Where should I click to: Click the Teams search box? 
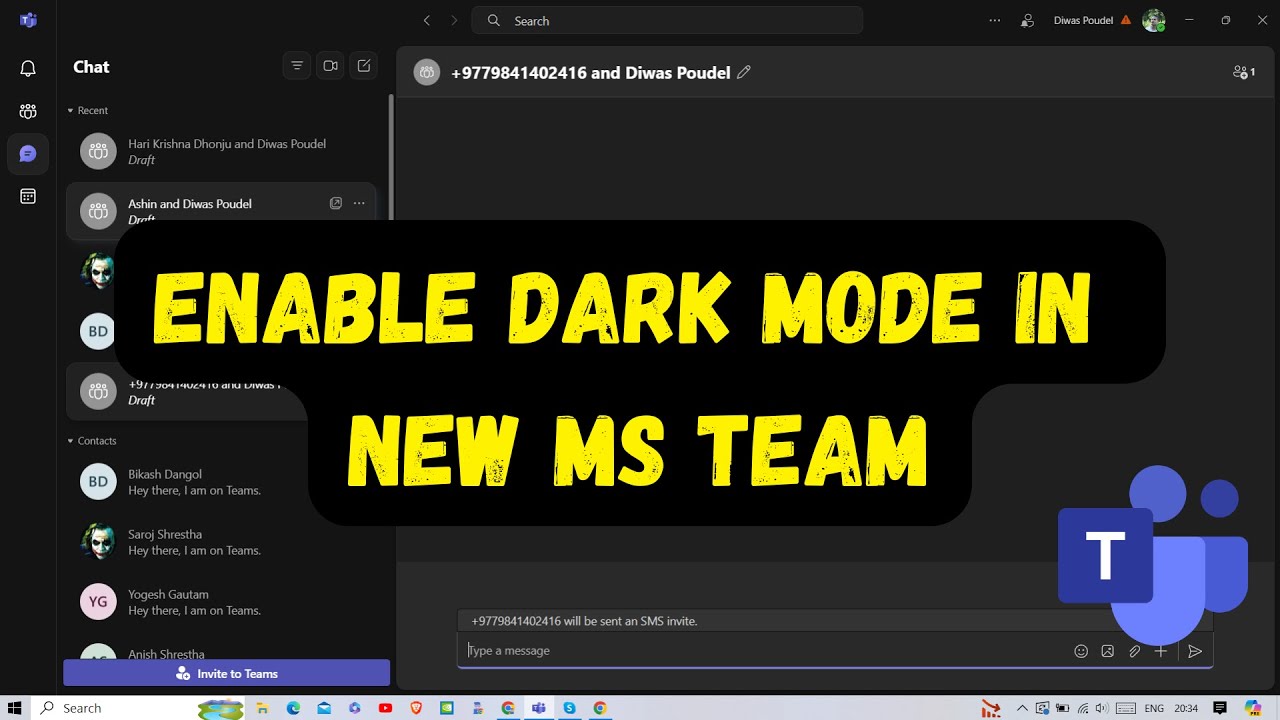click(x=667, y=20)
